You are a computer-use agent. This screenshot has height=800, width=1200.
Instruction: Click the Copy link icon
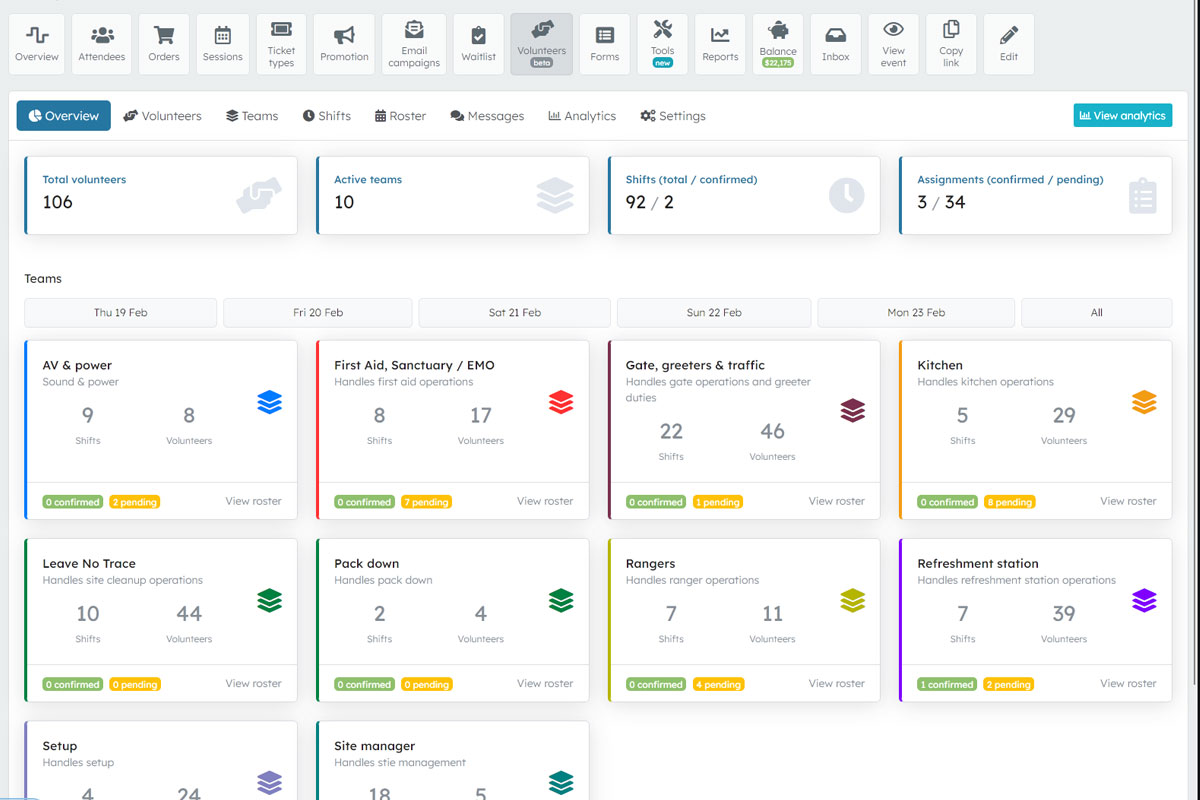pos(950,43)
